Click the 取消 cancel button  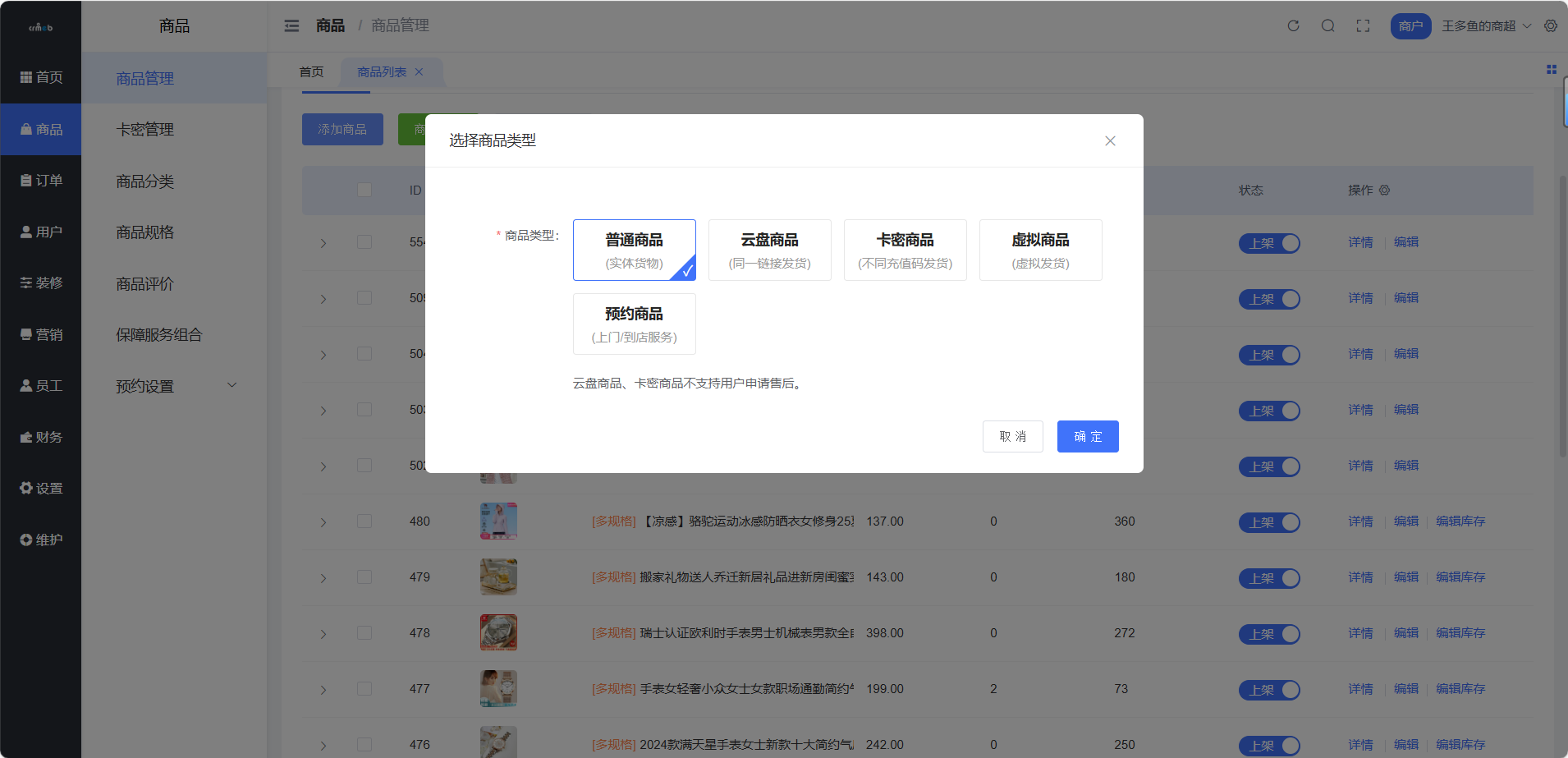click(x=1012, y=436)
